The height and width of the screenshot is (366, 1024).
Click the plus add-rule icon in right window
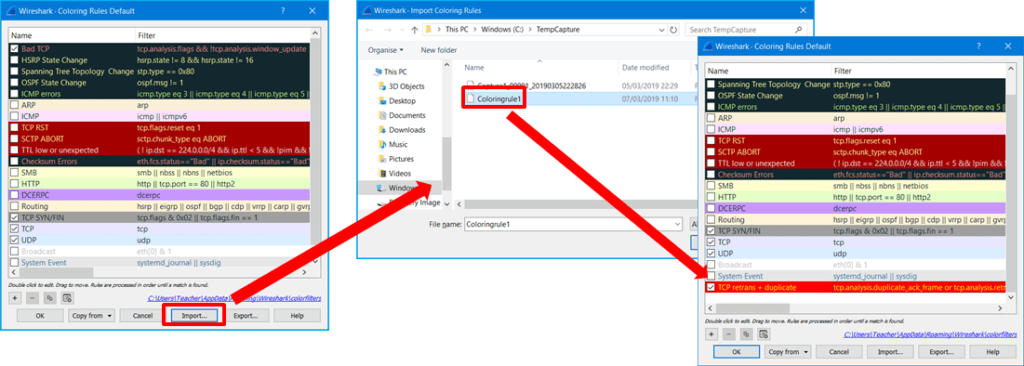point(712,334)
